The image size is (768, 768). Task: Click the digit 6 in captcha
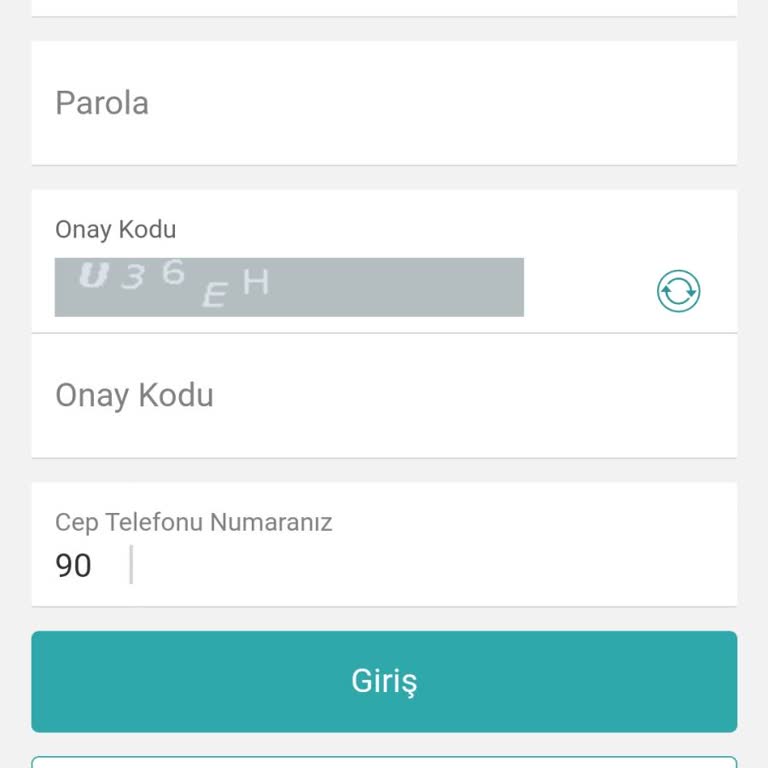click(173, 272)
